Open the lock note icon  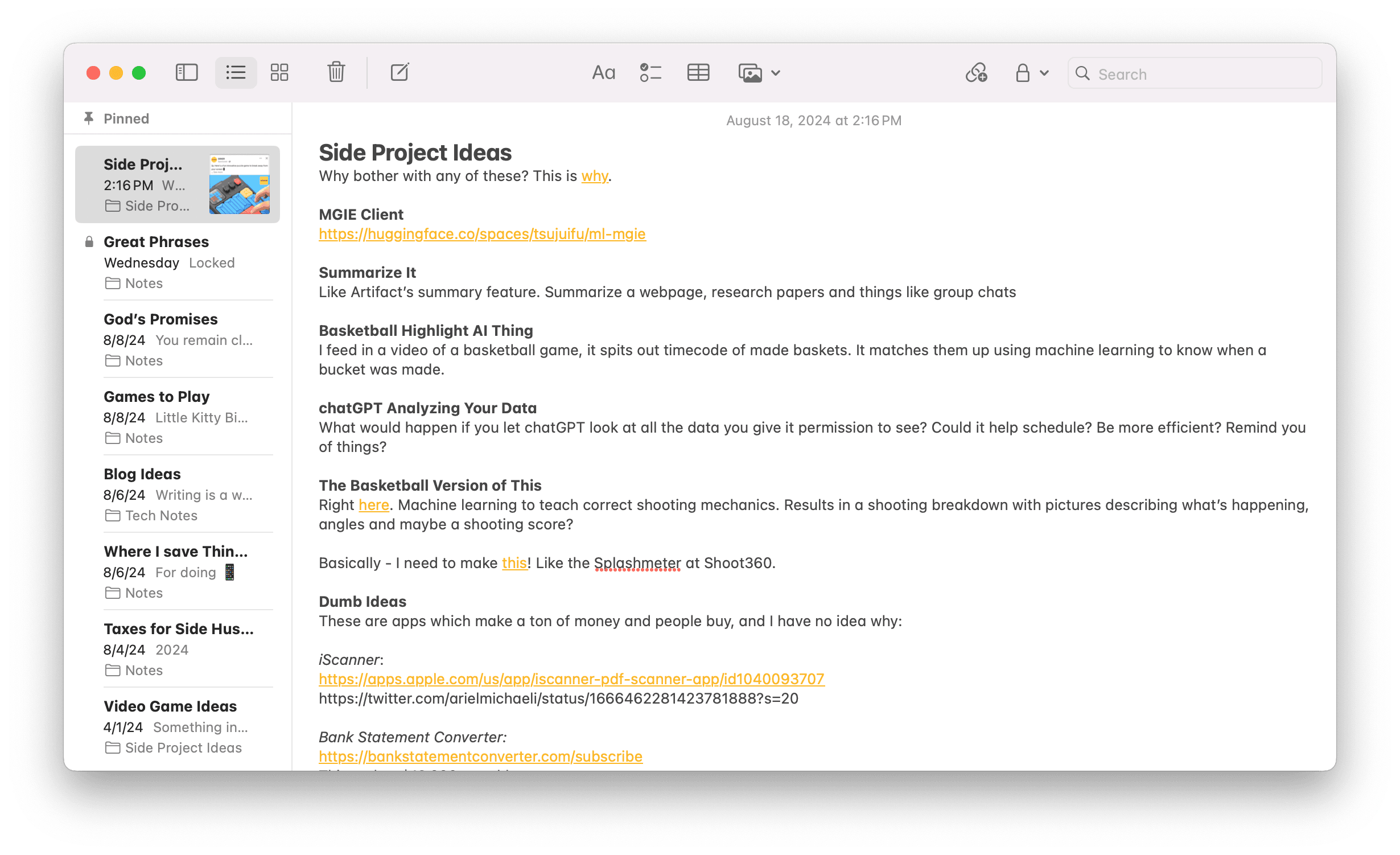pos(1023,73)
